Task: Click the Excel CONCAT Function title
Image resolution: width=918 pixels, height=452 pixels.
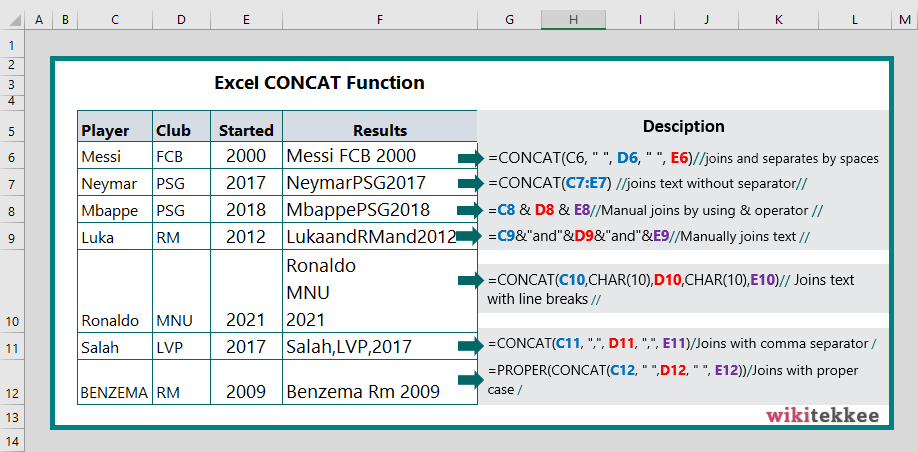Action: point(320,83)
